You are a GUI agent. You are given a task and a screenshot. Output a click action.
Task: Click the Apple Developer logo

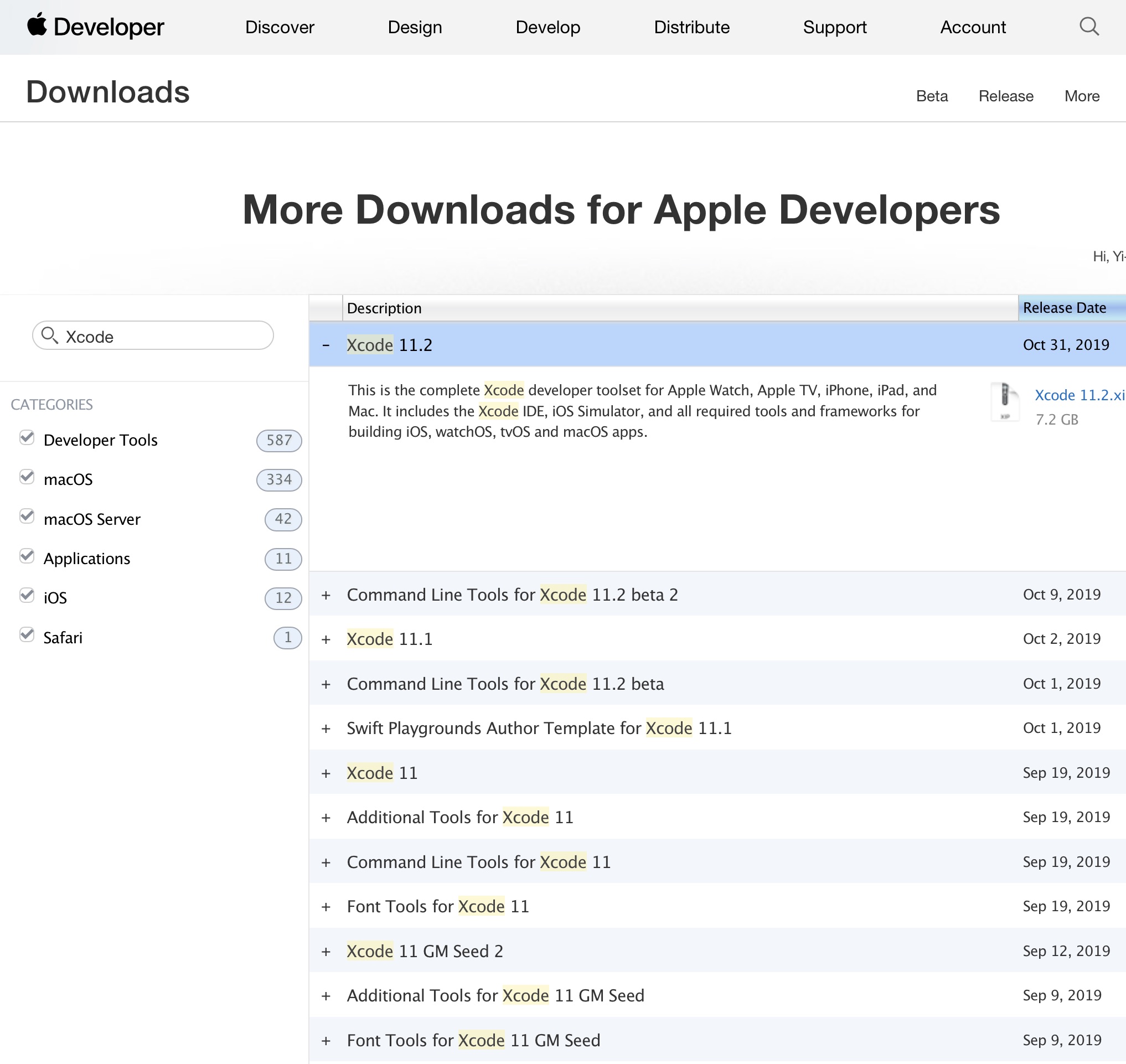(x=95, y=27)
